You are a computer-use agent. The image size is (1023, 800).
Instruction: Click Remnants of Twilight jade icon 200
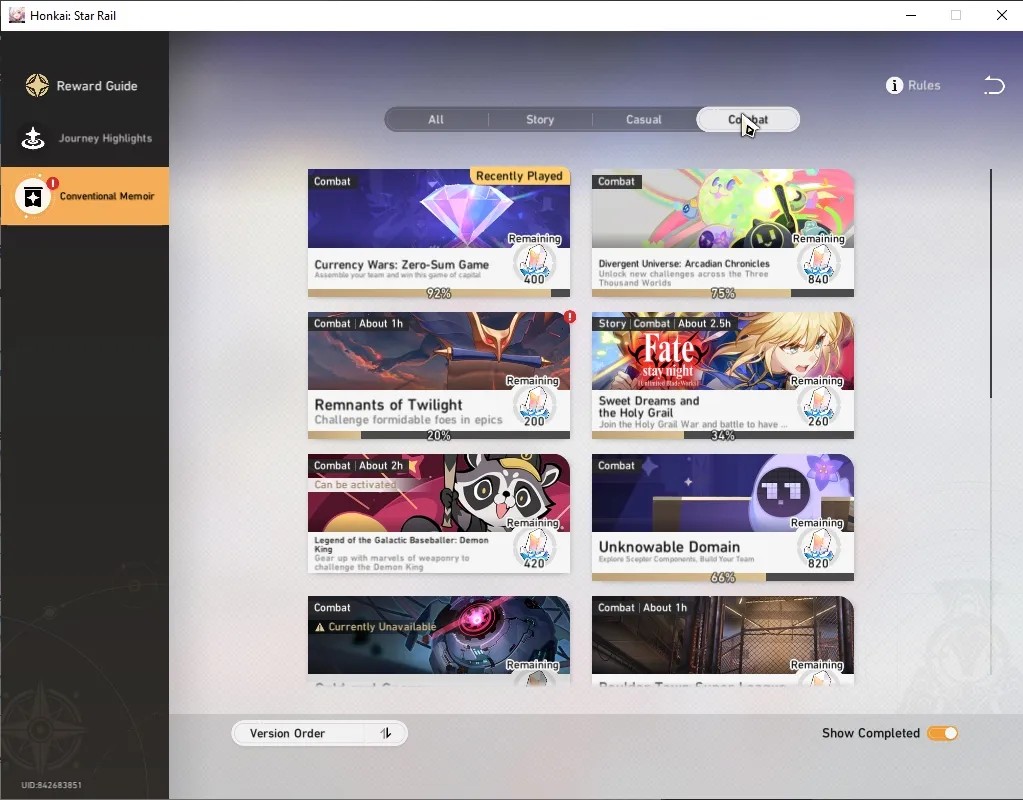[x=534, y=407]
